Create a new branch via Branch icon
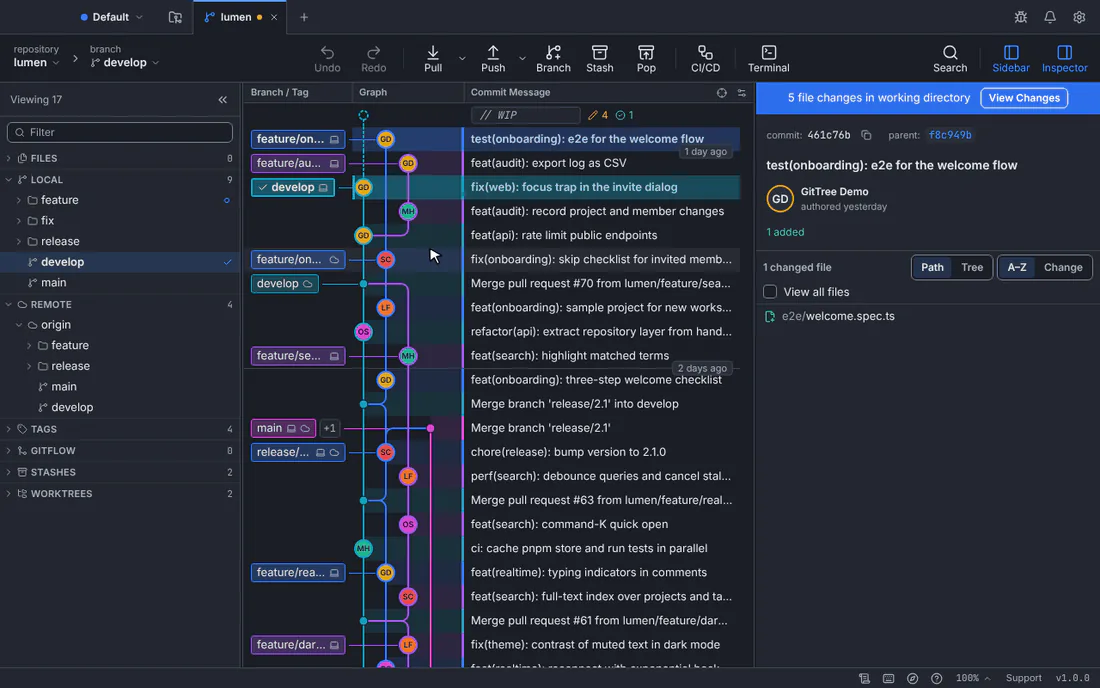Screen dimensions: 1100x688 (x=553, y=59)
